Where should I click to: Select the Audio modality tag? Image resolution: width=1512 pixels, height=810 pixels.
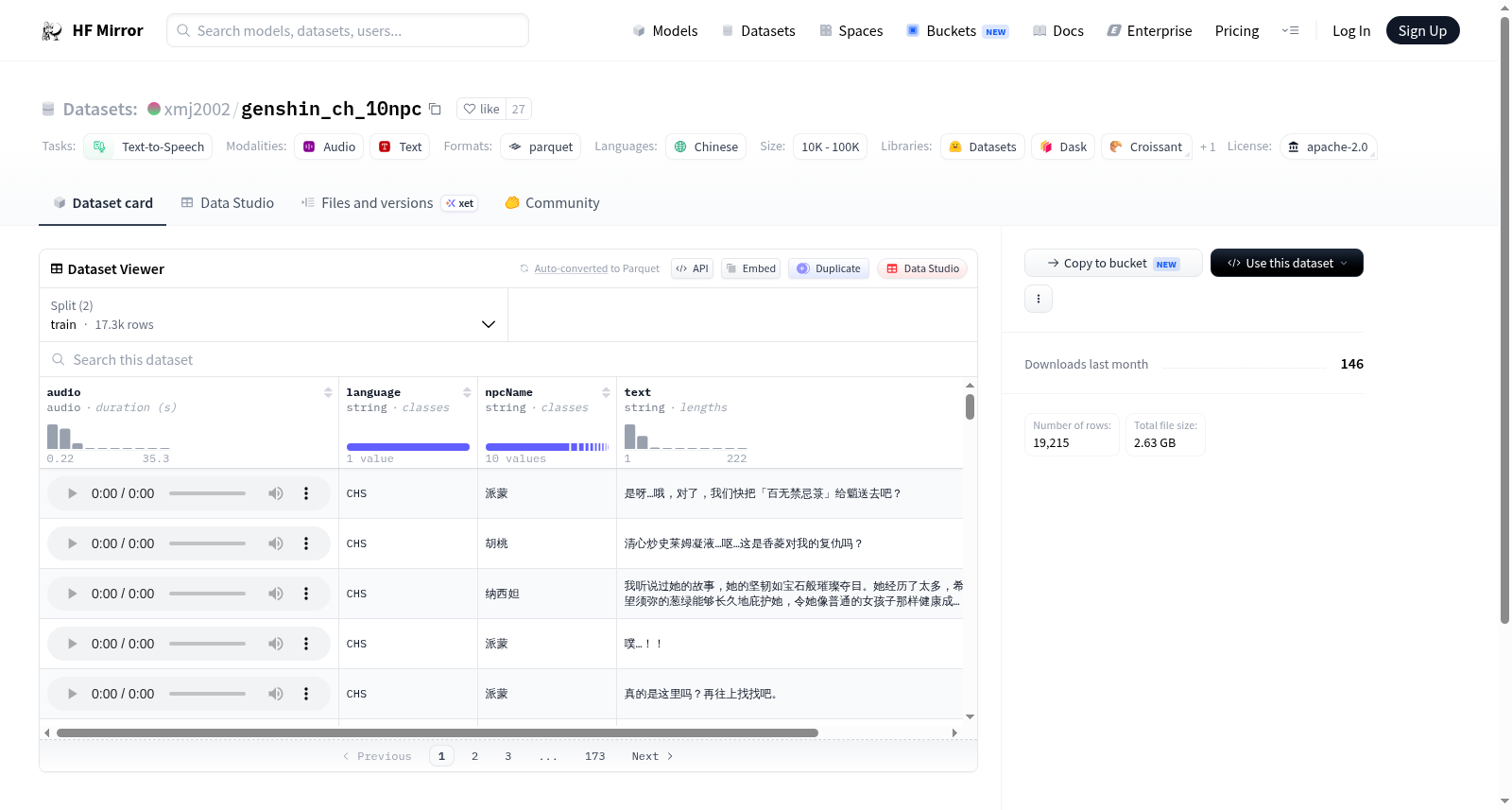(329, 147)
